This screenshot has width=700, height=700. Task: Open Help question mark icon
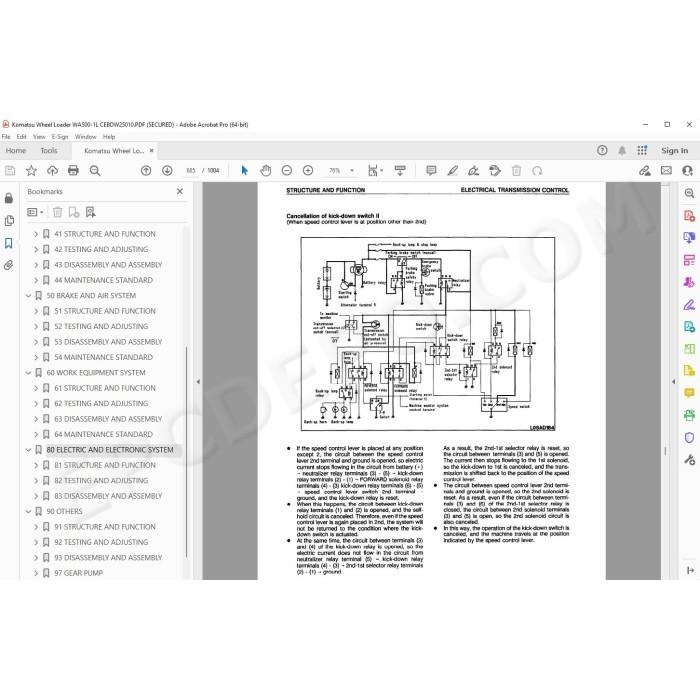coord(602,150)
